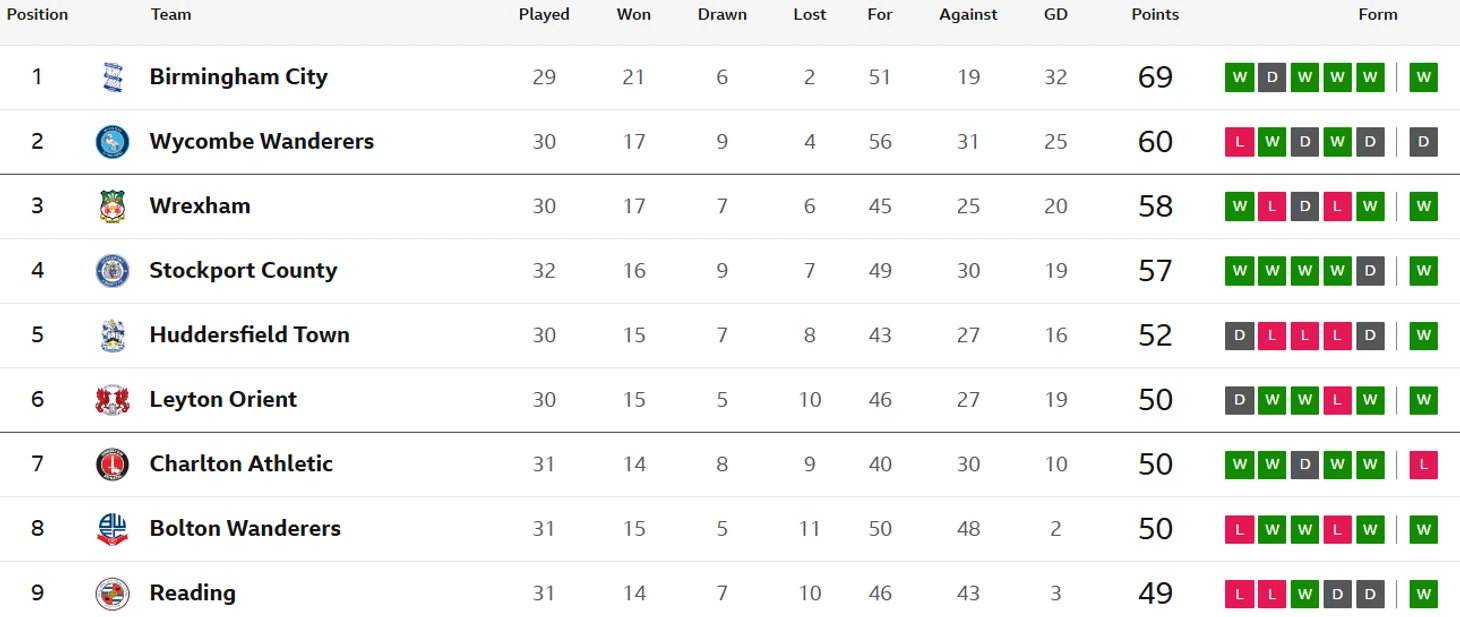
Task: Click the Wycombe Wanderers club crest
Action: tap(112, 142)
